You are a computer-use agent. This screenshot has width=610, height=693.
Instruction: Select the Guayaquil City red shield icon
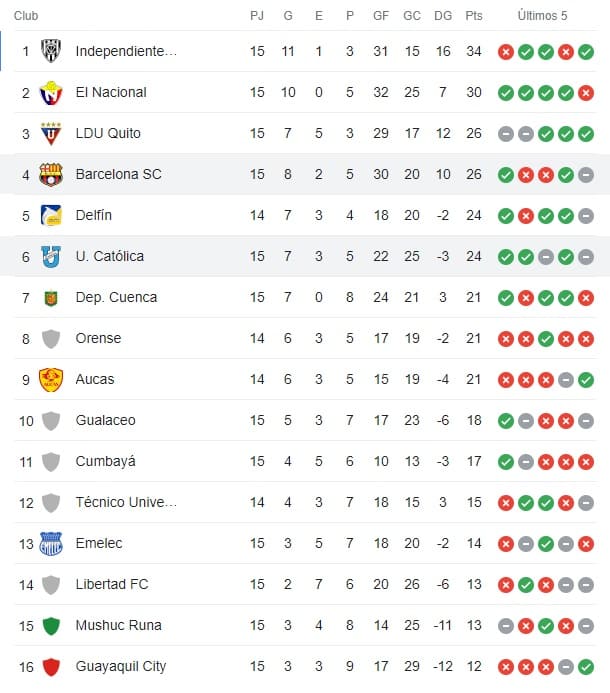(50, 666)
